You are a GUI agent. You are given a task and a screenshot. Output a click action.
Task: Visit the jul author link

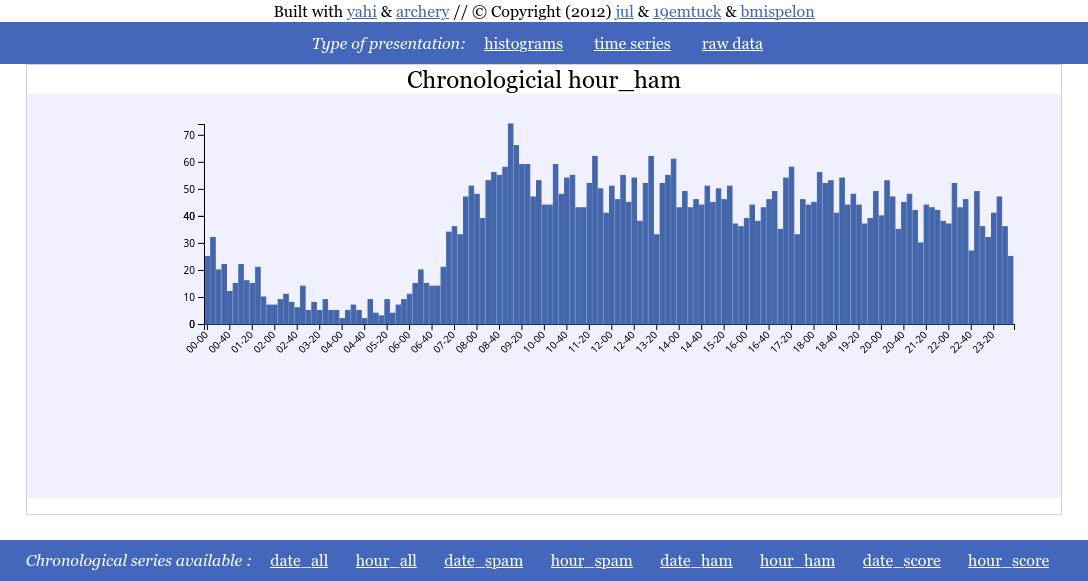(624, 12)
